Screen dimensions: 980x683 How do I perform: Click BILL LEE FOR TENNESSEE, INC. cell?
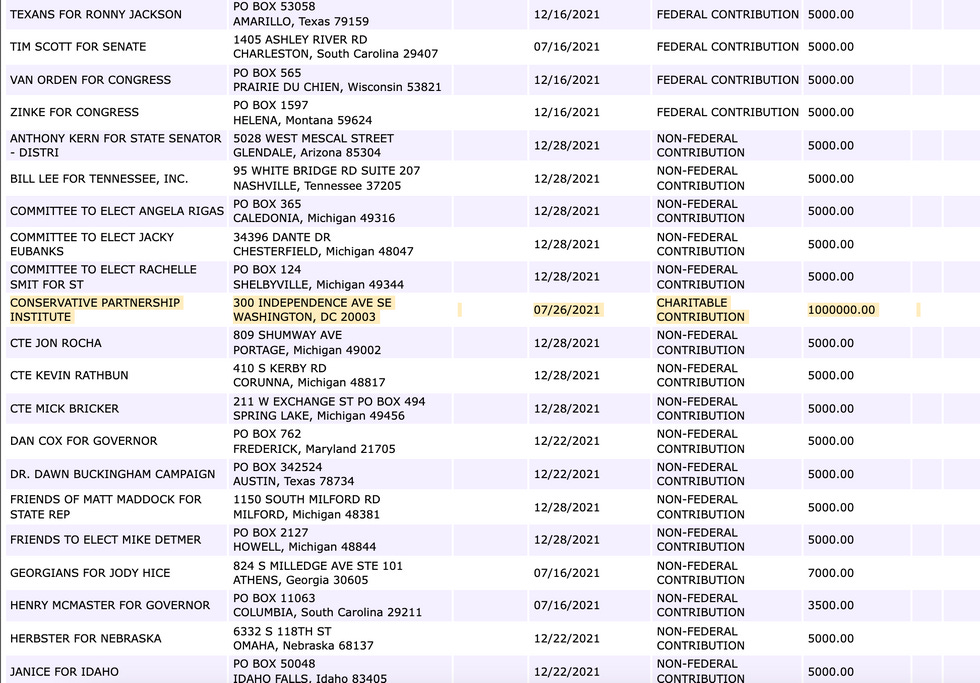(99, 179)
